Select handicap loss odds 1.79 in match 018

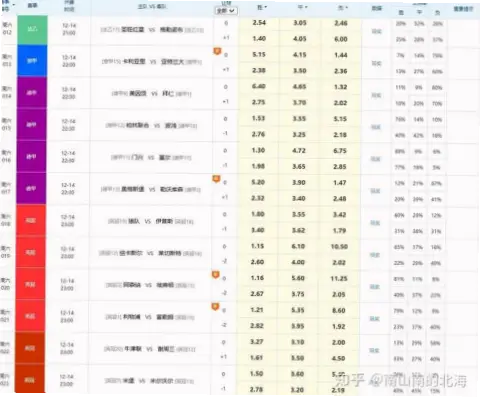point(339,230)
